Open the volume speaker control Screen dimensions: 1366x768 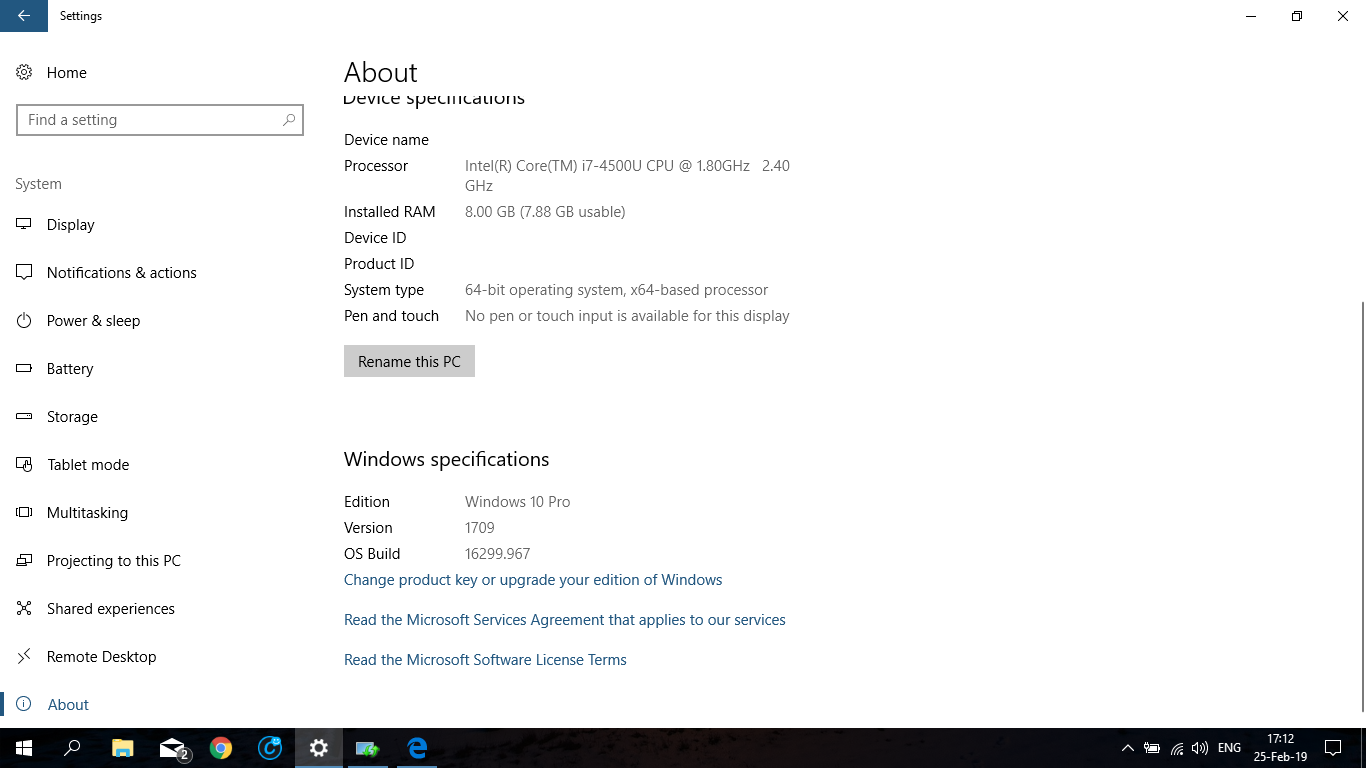[x=1200, y=748]
